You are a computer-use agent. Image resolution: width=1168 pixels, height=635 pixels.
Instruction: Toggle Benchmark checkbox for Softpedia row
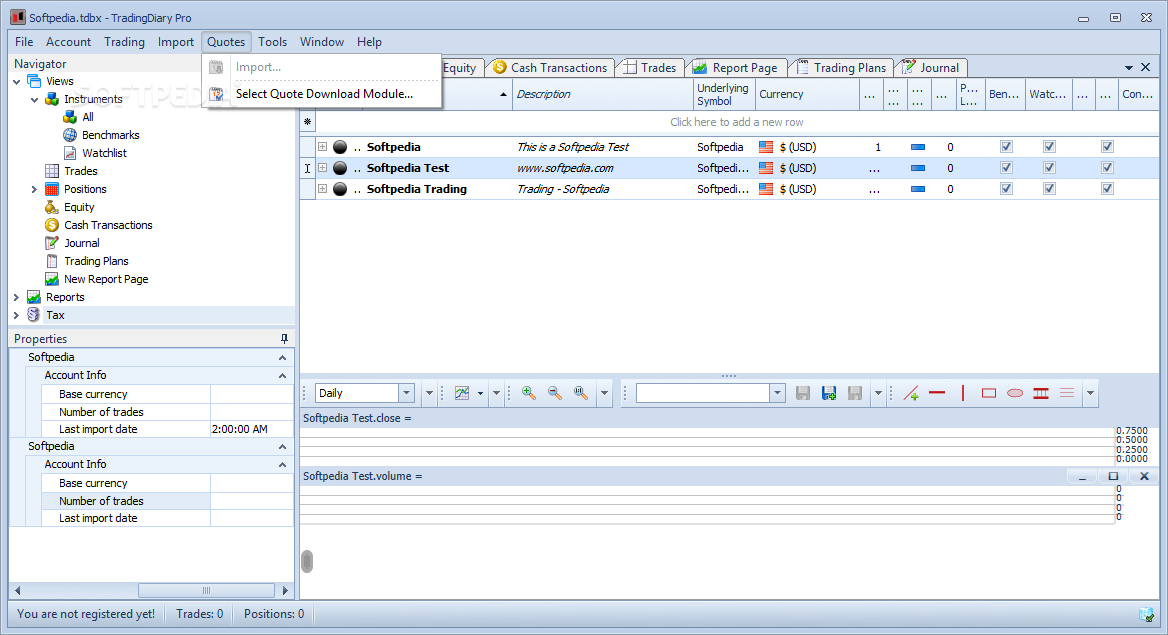(x=1006, y=147)
